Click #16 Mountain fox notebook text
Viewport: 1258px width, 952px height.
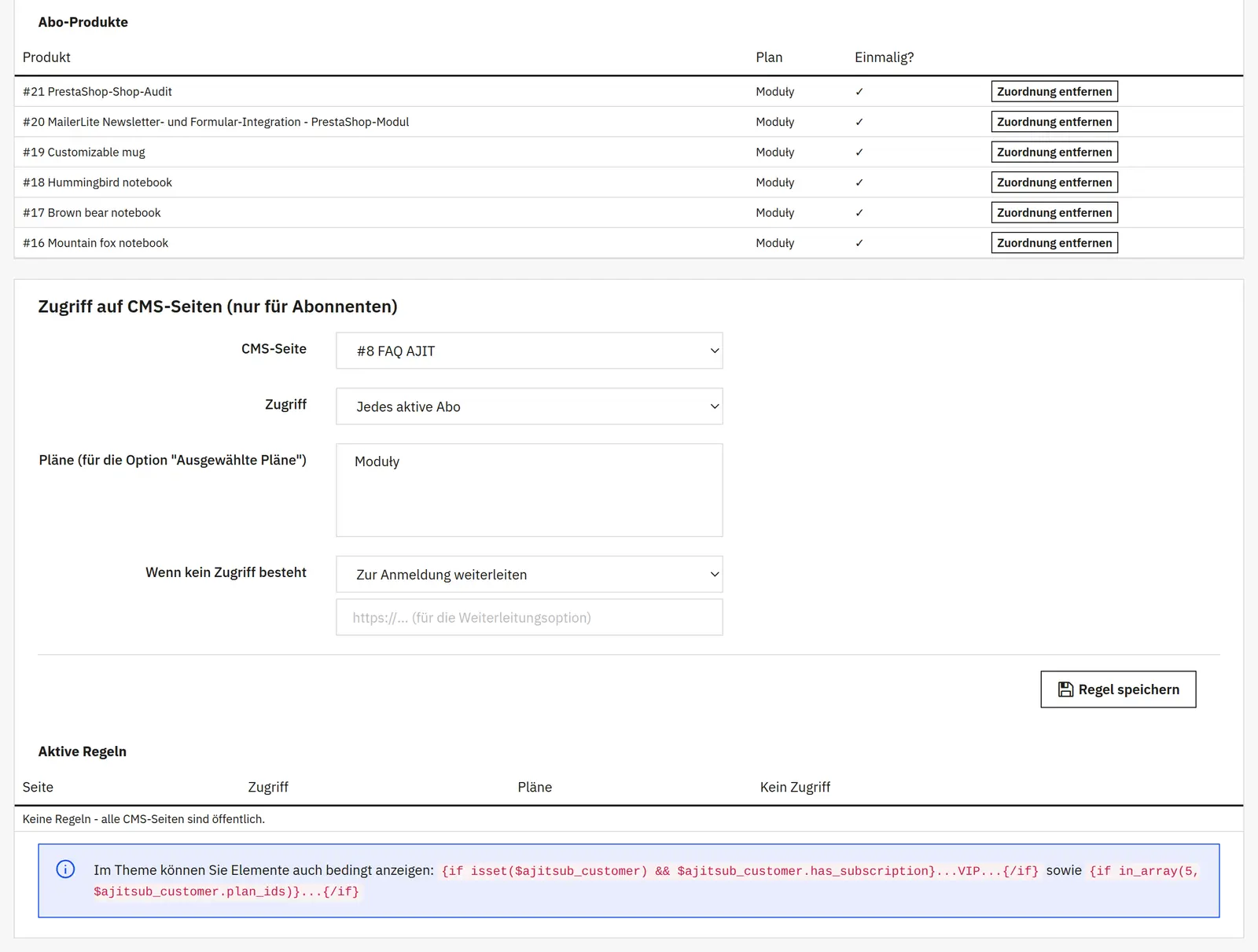click(x=96, y=243)
